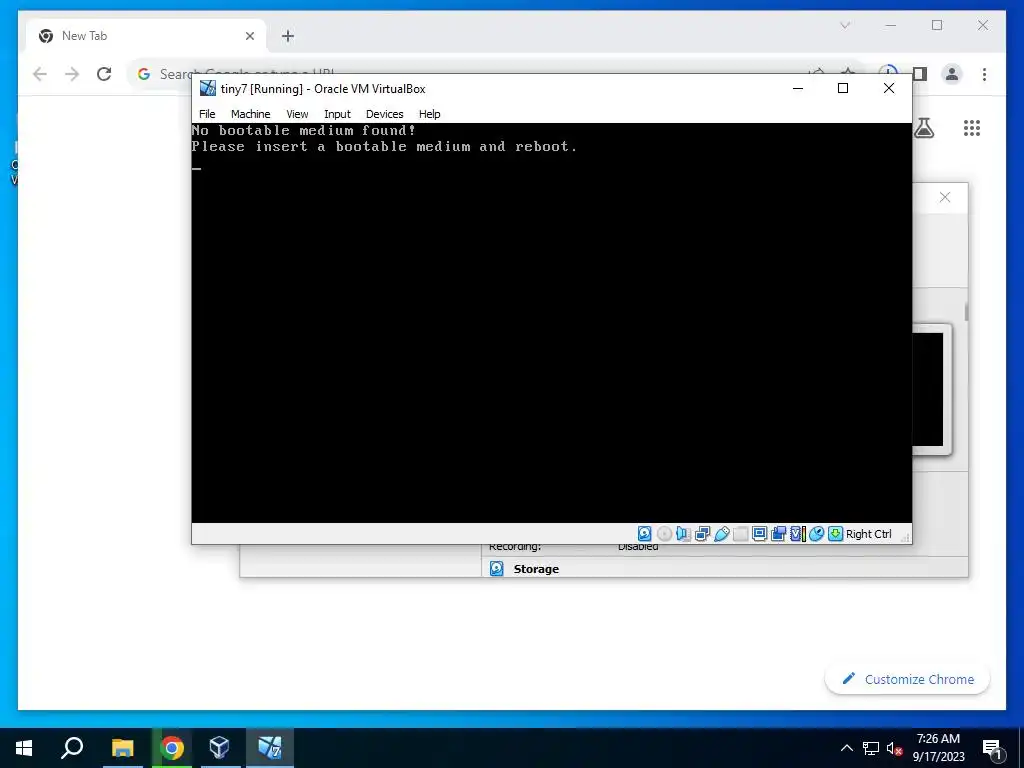Open the display settings indicator in VM status bar
The image size is (1024, 768).
click(x=759, y=534)
